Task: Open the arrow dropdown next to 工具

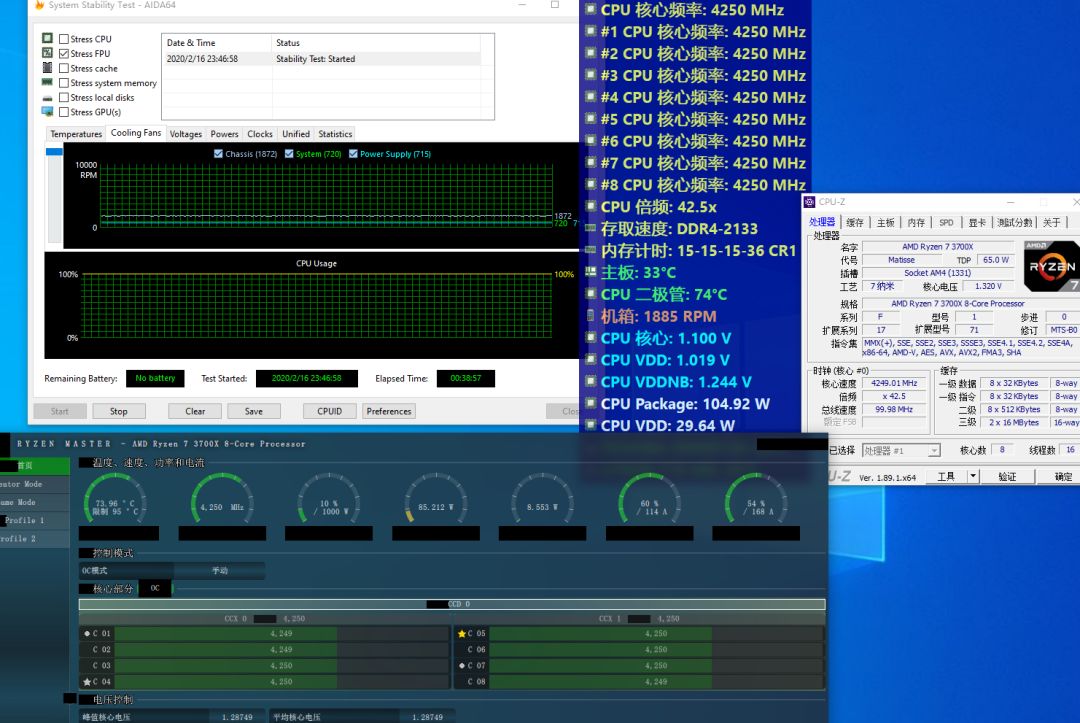Action: tap(973, 476)
